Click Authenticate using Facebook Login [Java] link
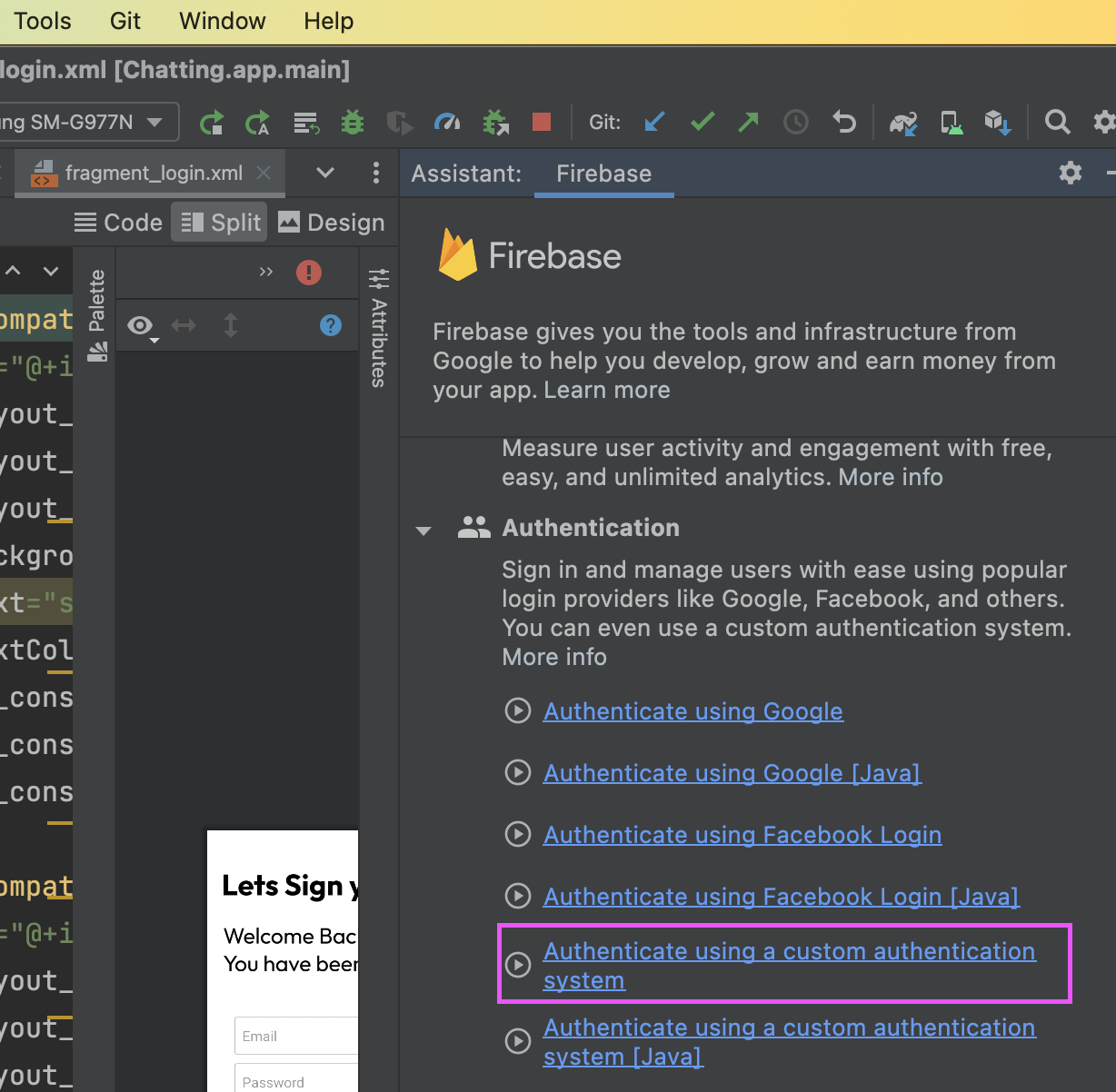This screenshot has width=1116, height=1092. coord(782,897)
